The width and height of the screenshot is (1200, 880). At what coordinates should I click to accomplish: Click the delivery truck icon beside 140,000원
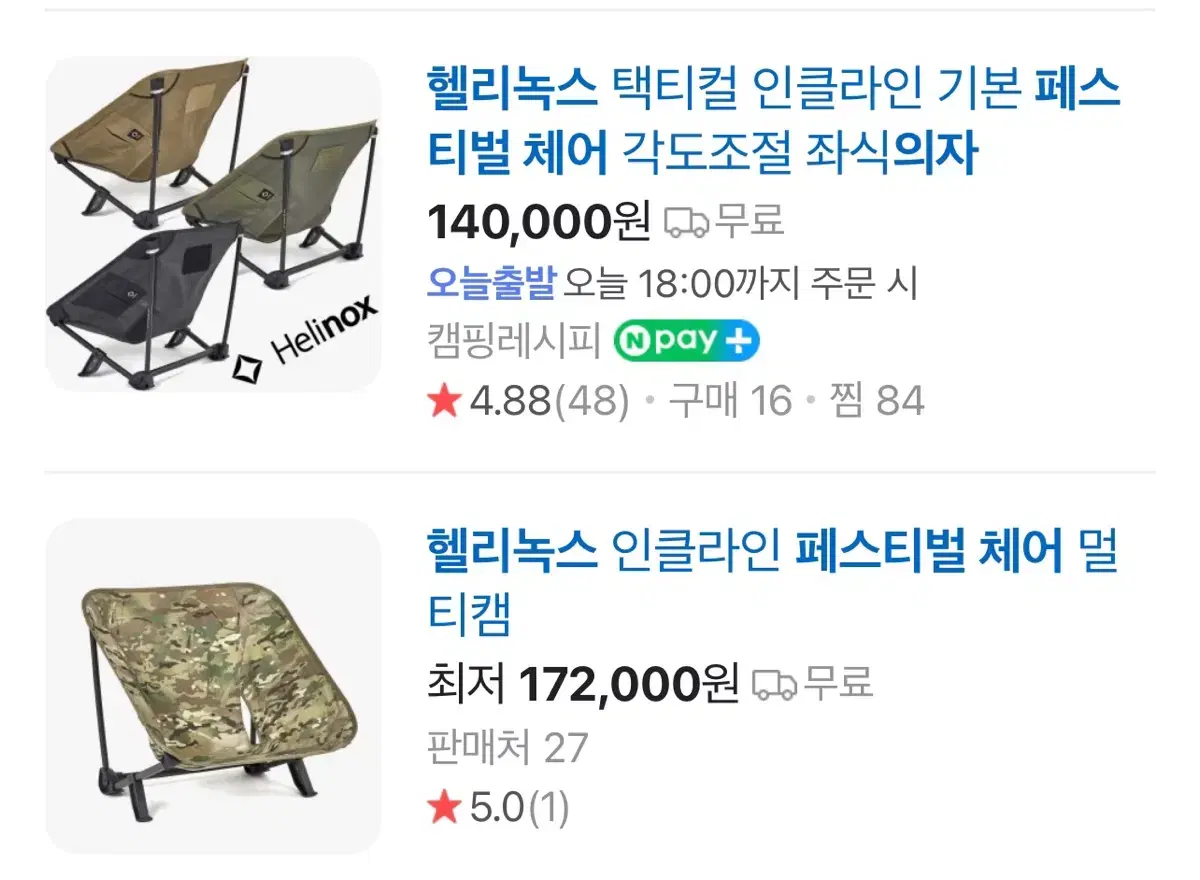tap(687, 221)
